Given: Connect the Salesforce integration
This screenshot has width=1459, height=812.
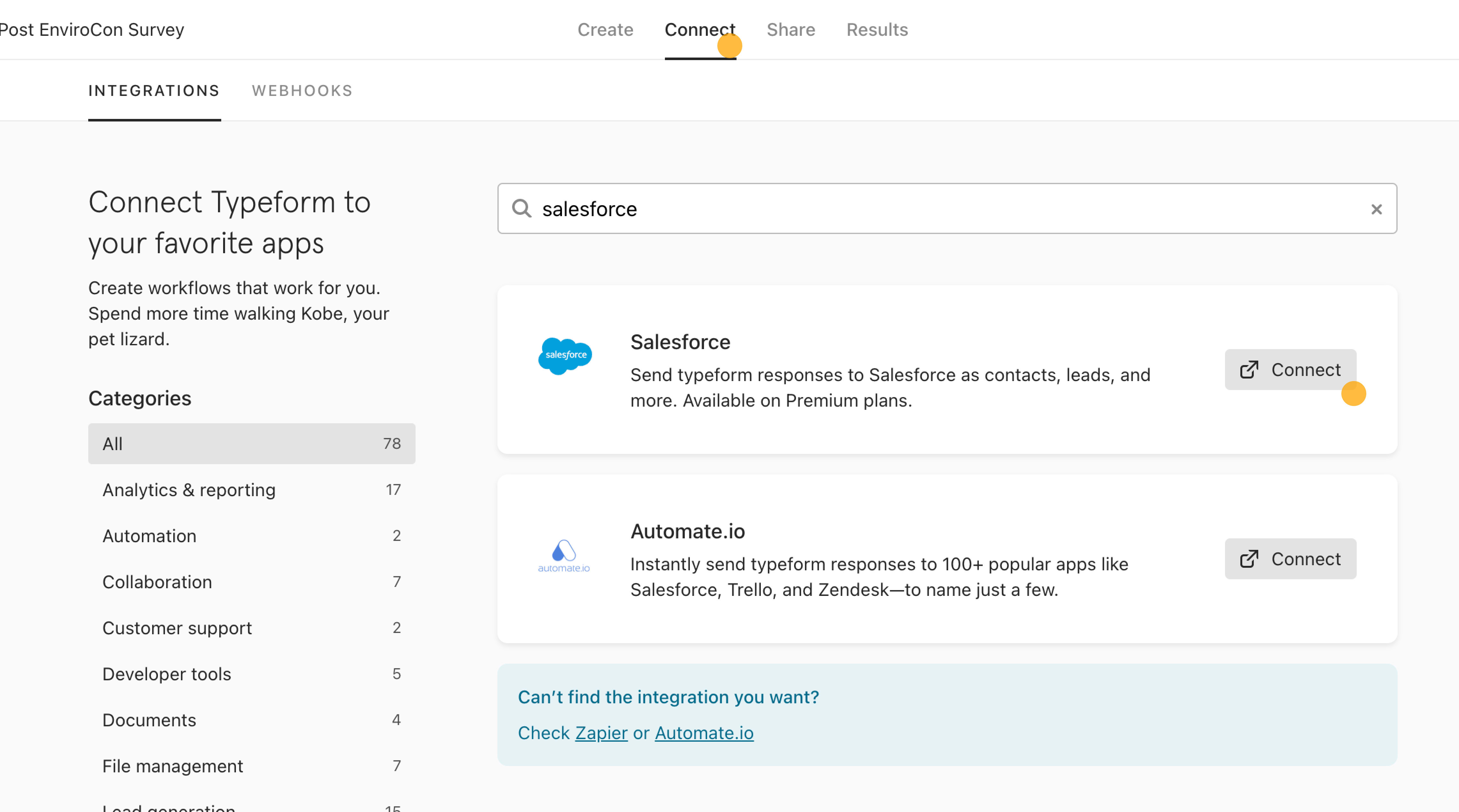Looking at the screenshot, I should [x=1290, y=370].
